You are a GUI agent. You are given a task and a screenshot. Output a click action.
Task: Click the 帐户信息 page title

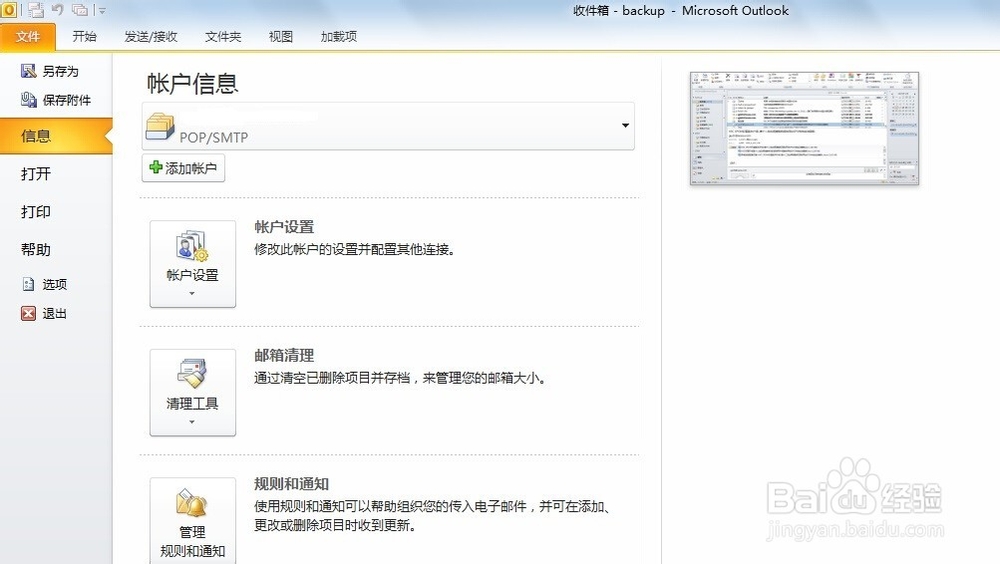click(x=193, y=84)
